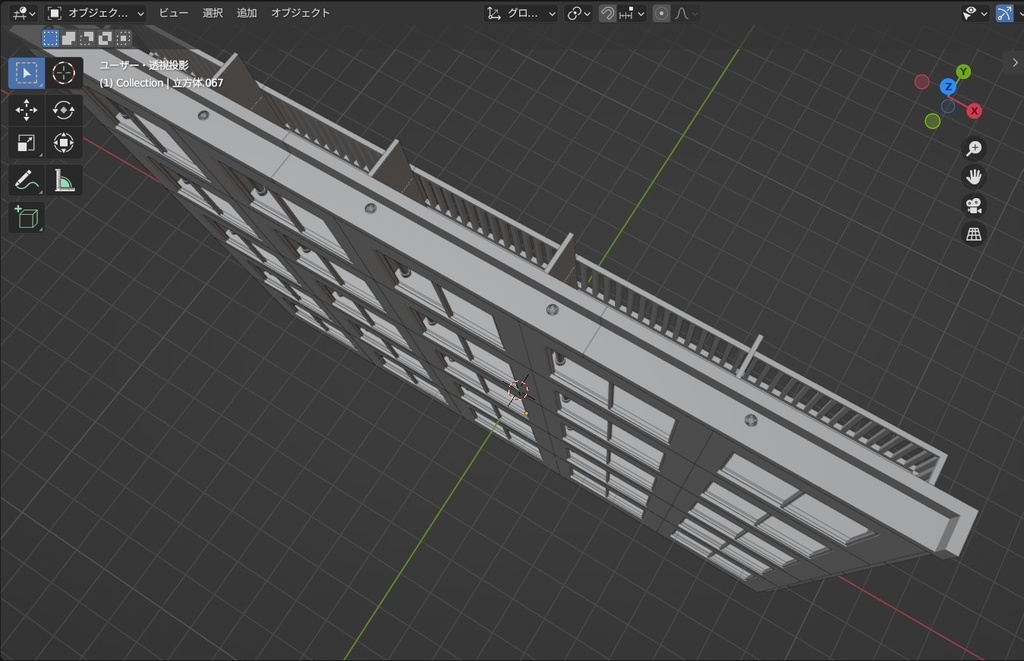Select the Rotate tool

pyautogui.click(x=63, y=110)
